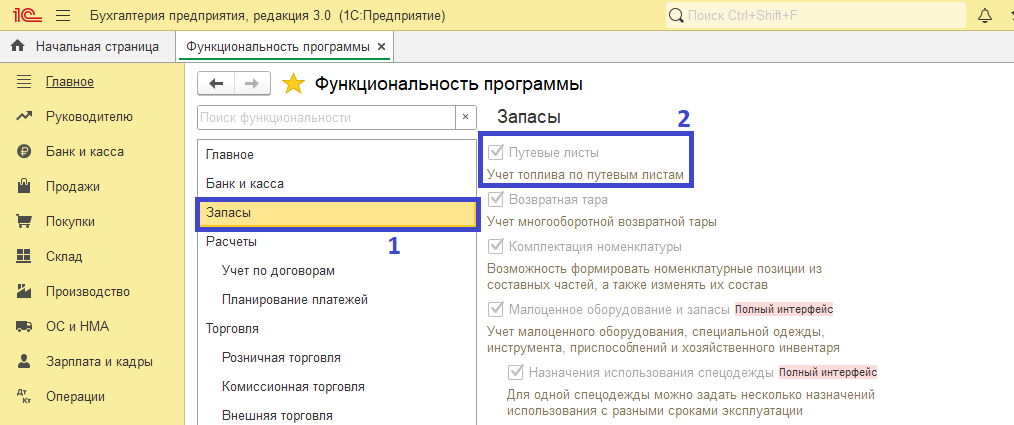Click Полный интерфейс label beside спецодежды
Screen dimensions: 1014x425
point(828,372)
